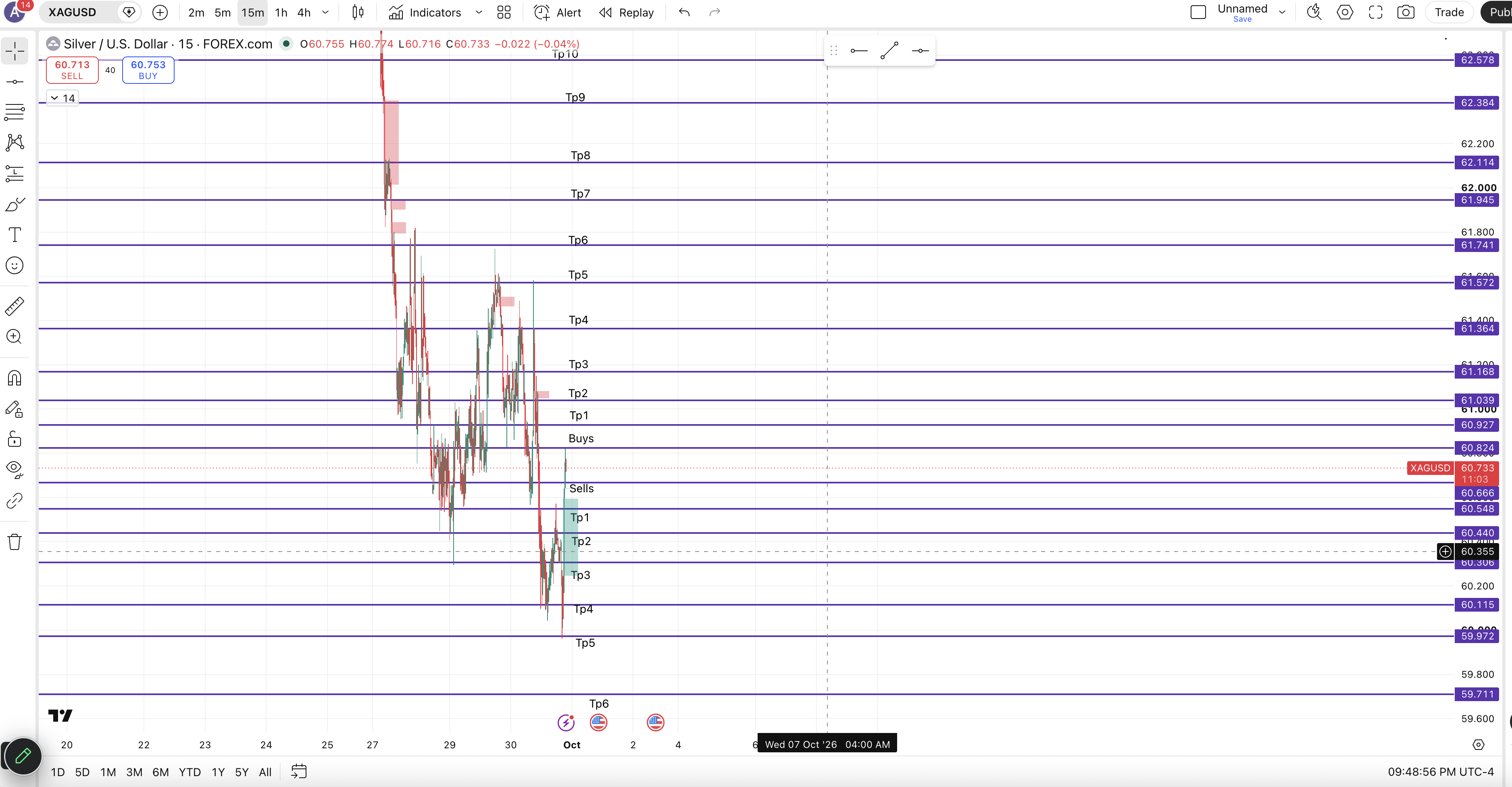Click the 60.713 SELL button
The image size is (1512, 787).
(72, 70)
